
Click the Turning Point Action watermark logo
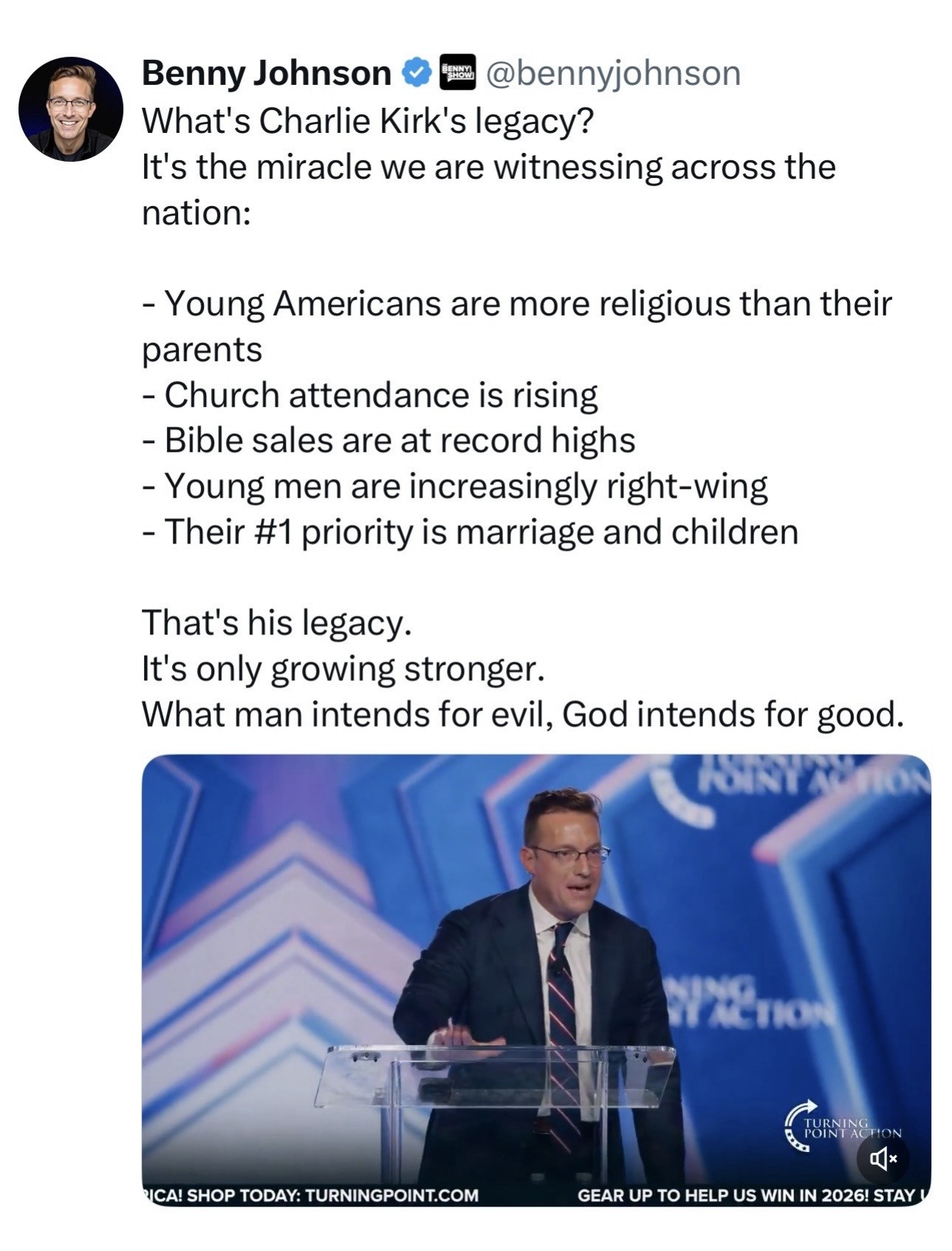842,1128
